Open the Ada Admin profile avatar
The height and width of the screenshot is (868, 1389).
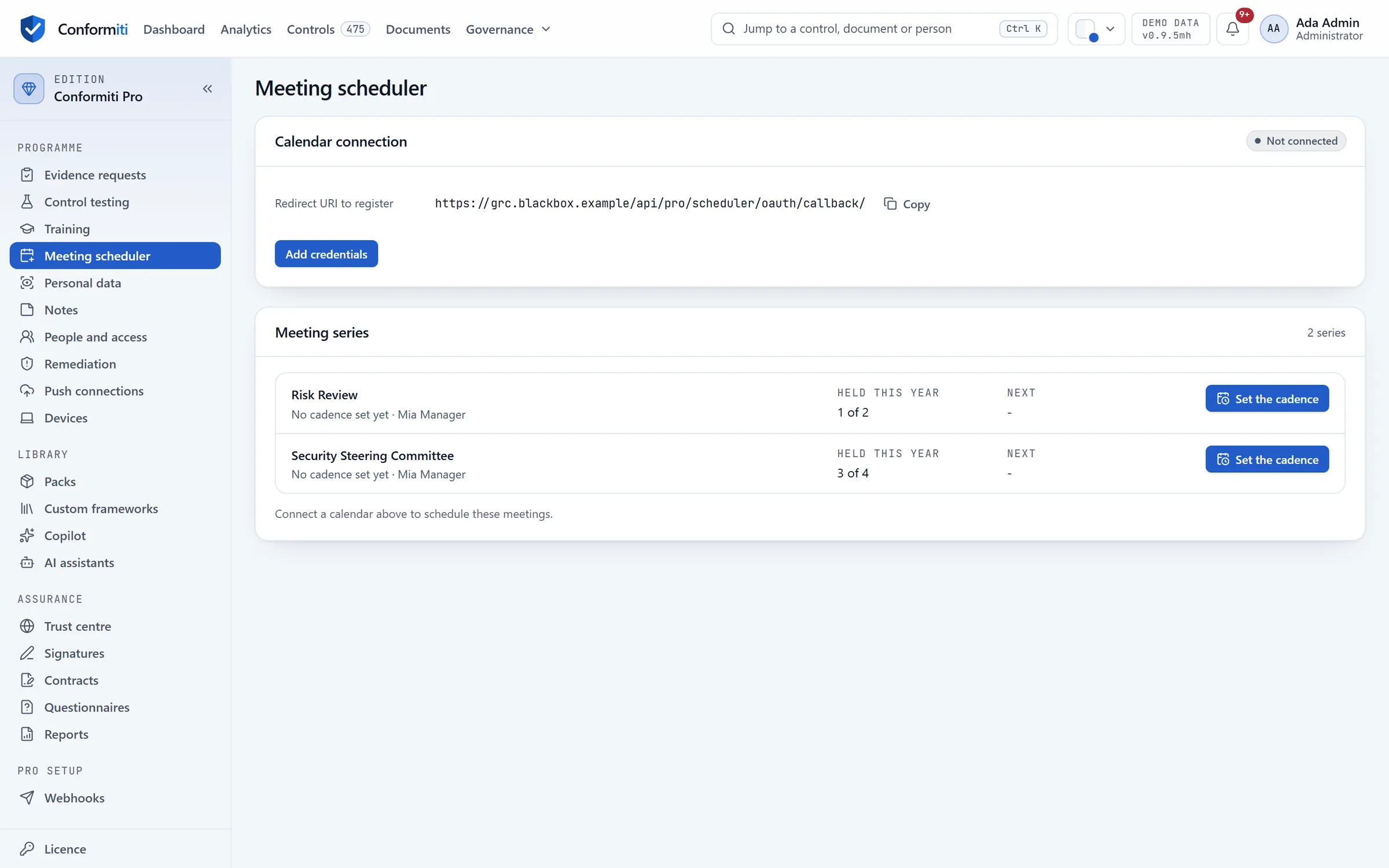(x=1273, y=28)
